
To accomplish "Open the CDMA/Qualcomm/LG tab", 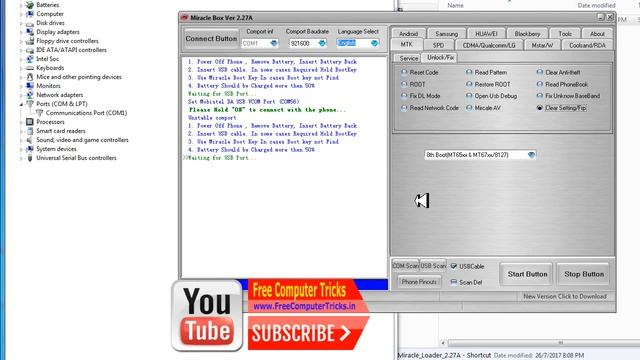I will [489, 45].
